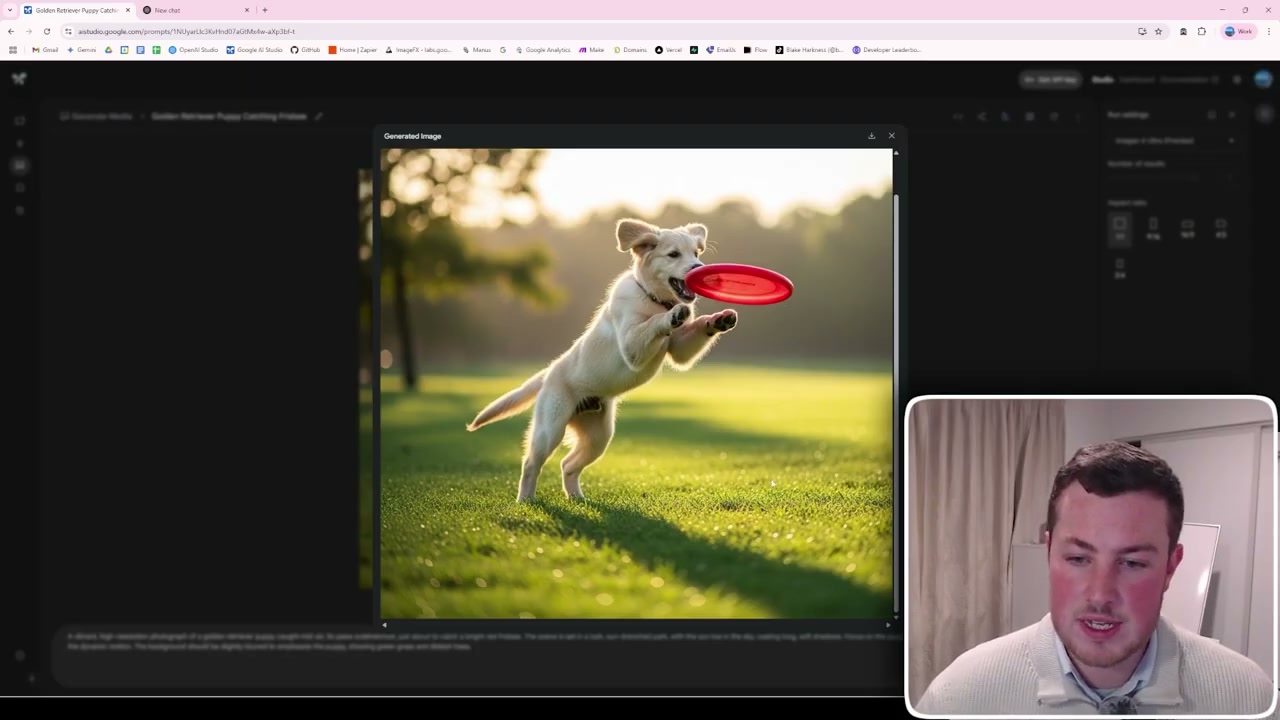Click the left arrow of horizontal image scrollbar
The width and height of the screenshot is (1280, 720).
click(384, 625)
